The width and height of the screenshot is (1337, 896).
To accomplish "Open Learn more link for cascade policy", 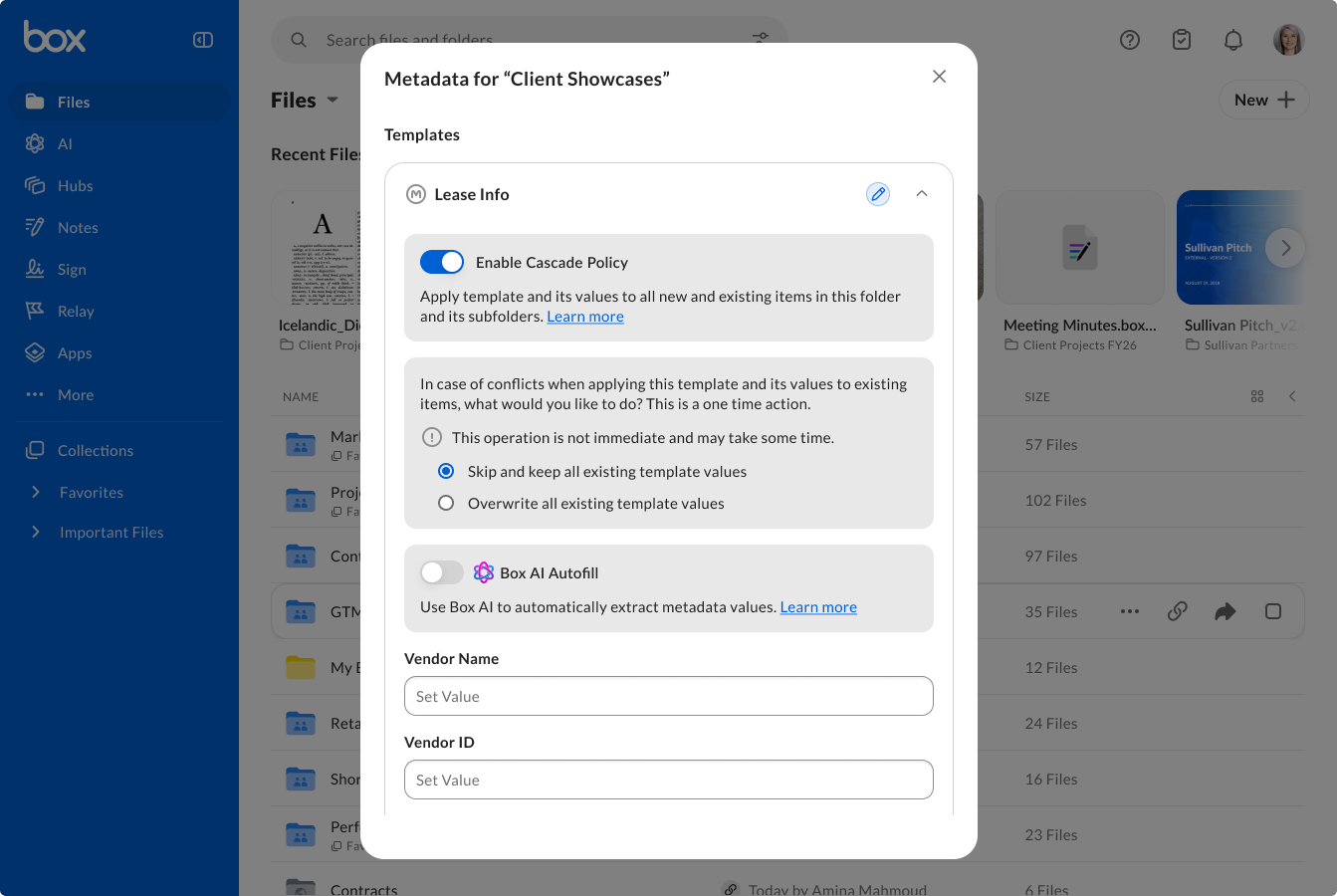I will [585, 317].
